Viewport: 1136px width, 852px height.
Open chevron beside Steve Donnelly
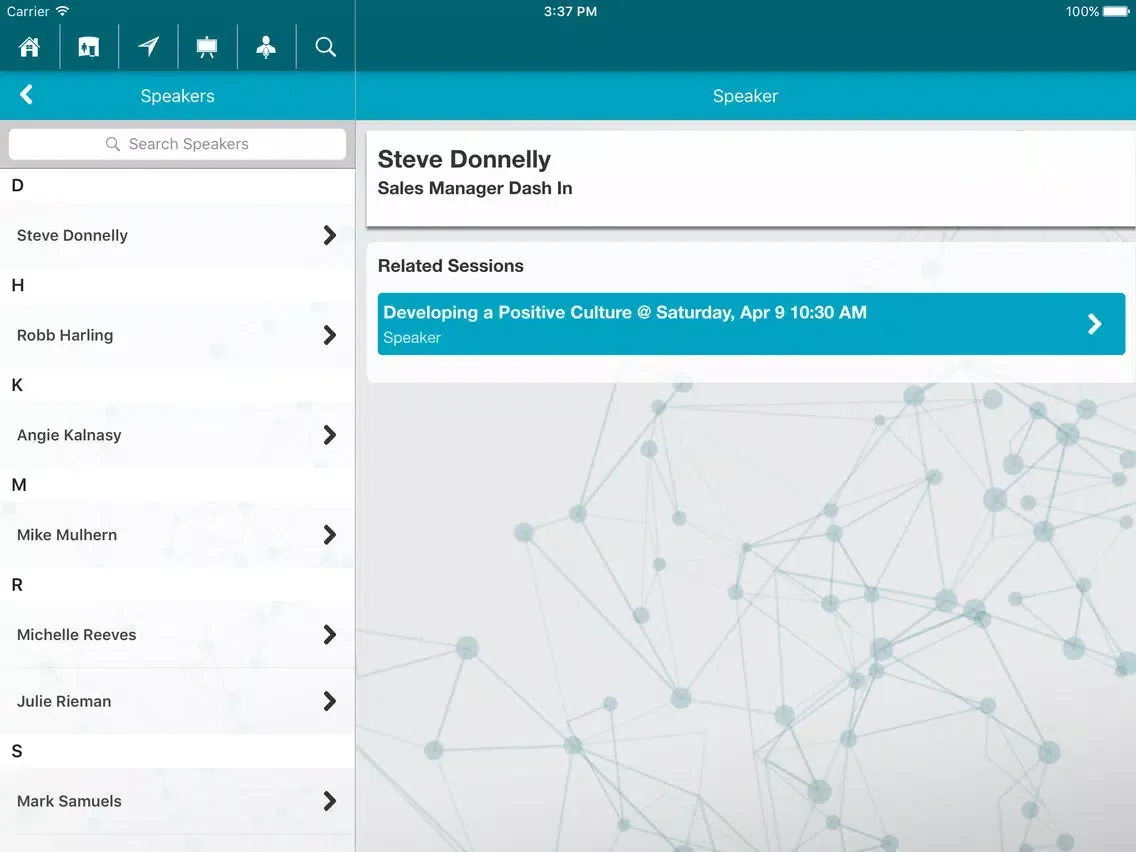tap(330, 235)
